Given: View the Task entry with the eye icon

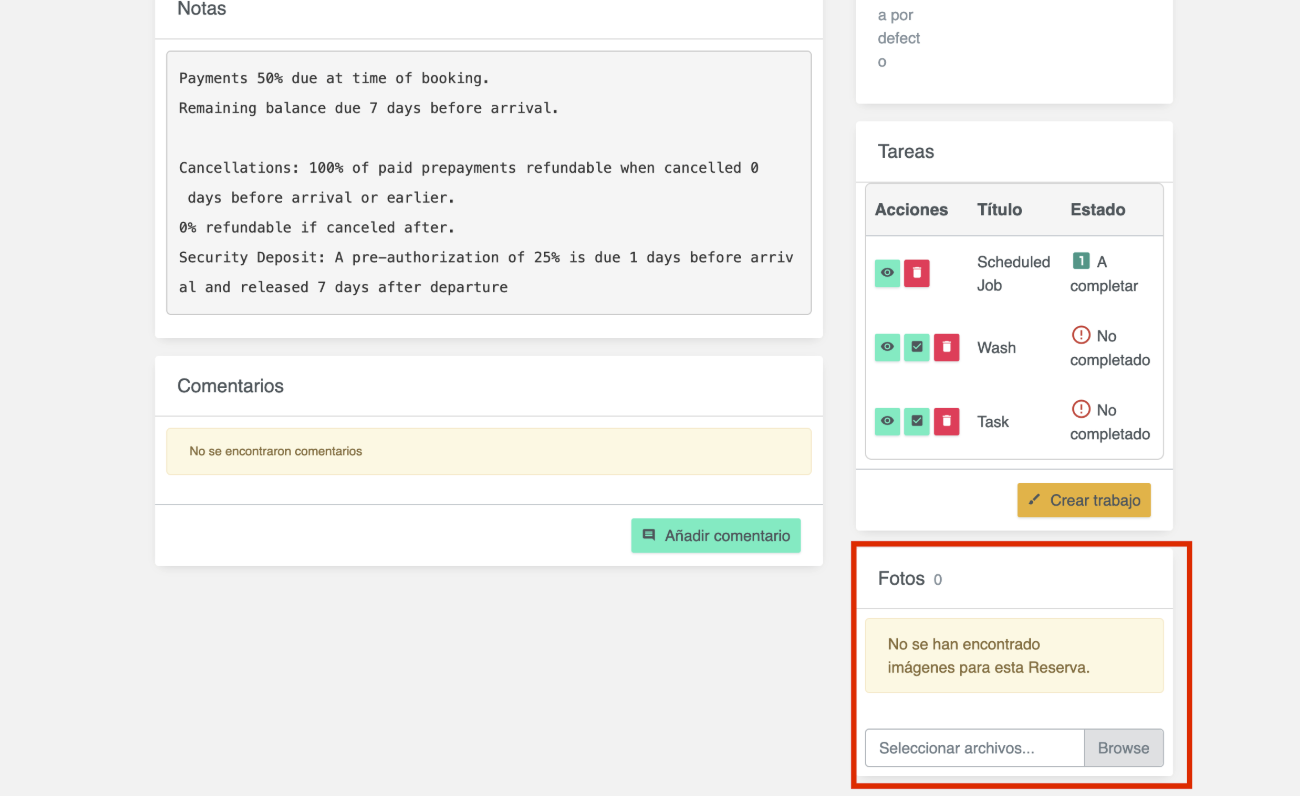Looking at the screenshot, I should (x=887, y=421).
